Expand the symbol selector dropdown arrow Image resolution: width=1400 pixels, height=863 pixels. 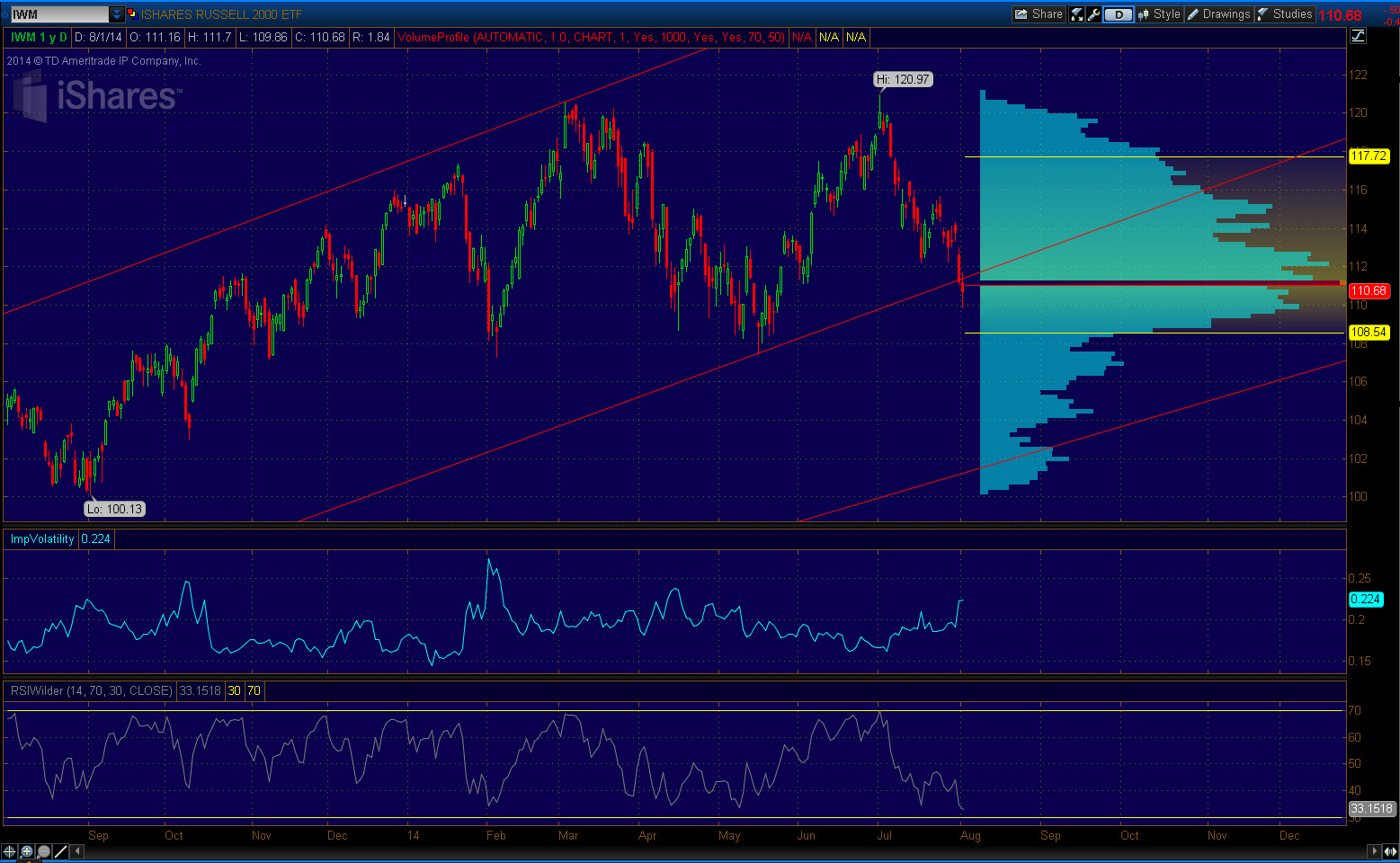[x=117, y=14]
